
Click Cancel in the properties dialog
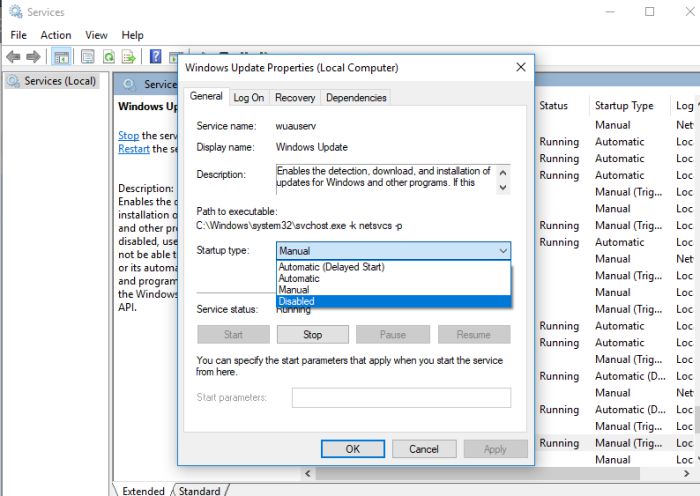pyautogui.click(x=424, y=449)
